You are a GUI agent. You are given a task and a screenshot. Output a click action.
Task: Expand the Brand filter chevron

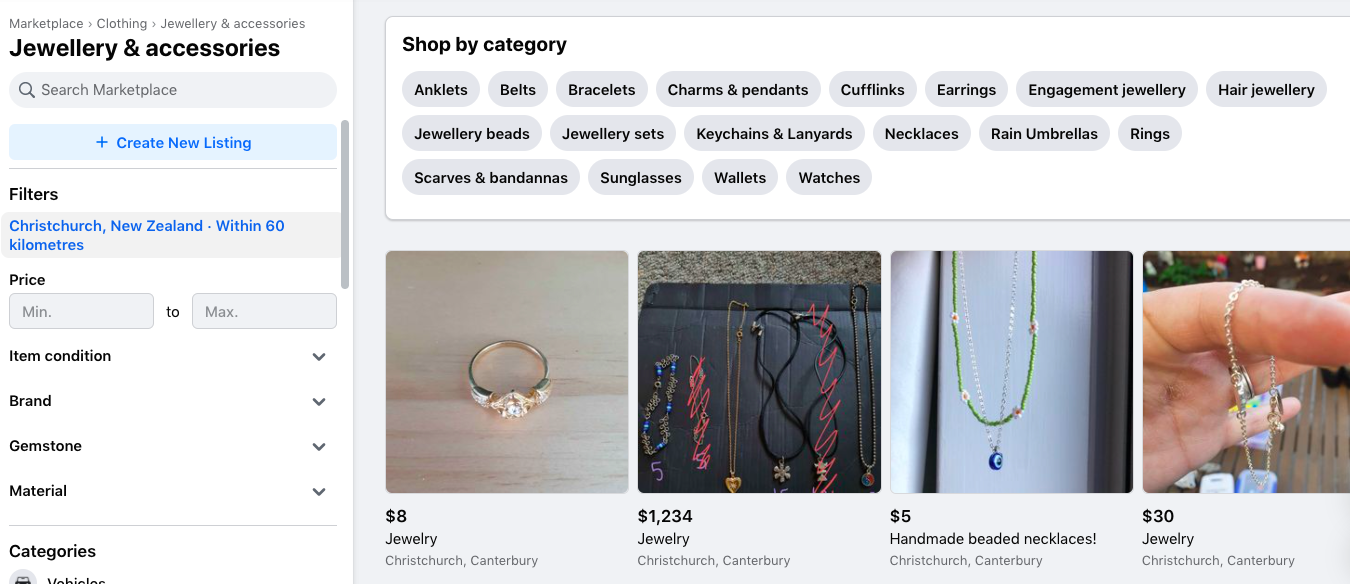click(319, 402)
